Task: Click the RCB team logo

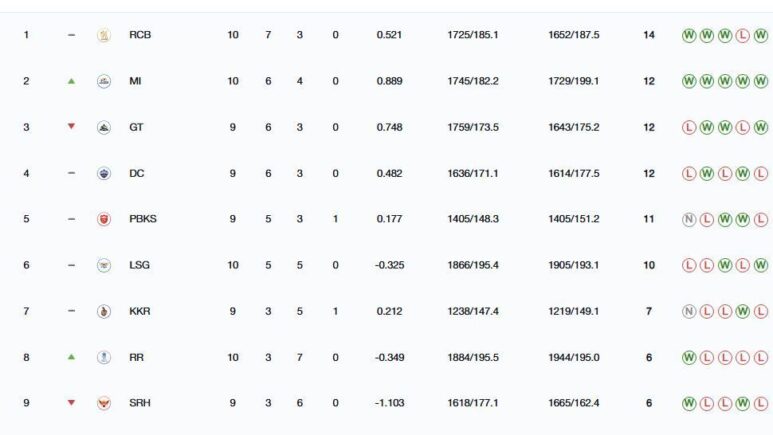Action: [102, 35]
